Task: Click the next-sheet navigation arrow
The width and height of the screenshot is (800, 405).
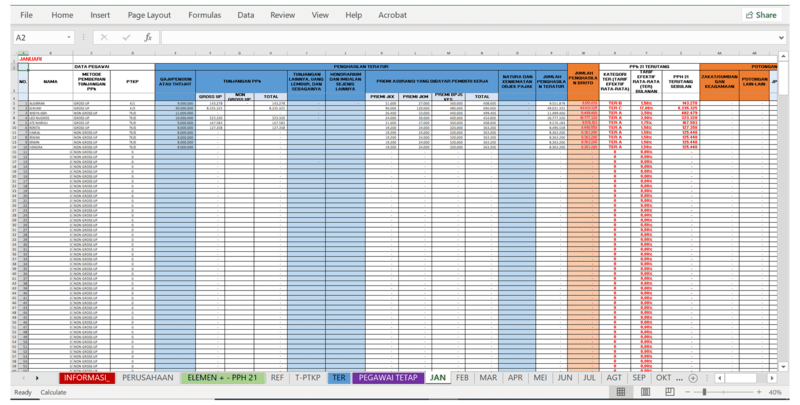Action: click(x=37, y=378)
